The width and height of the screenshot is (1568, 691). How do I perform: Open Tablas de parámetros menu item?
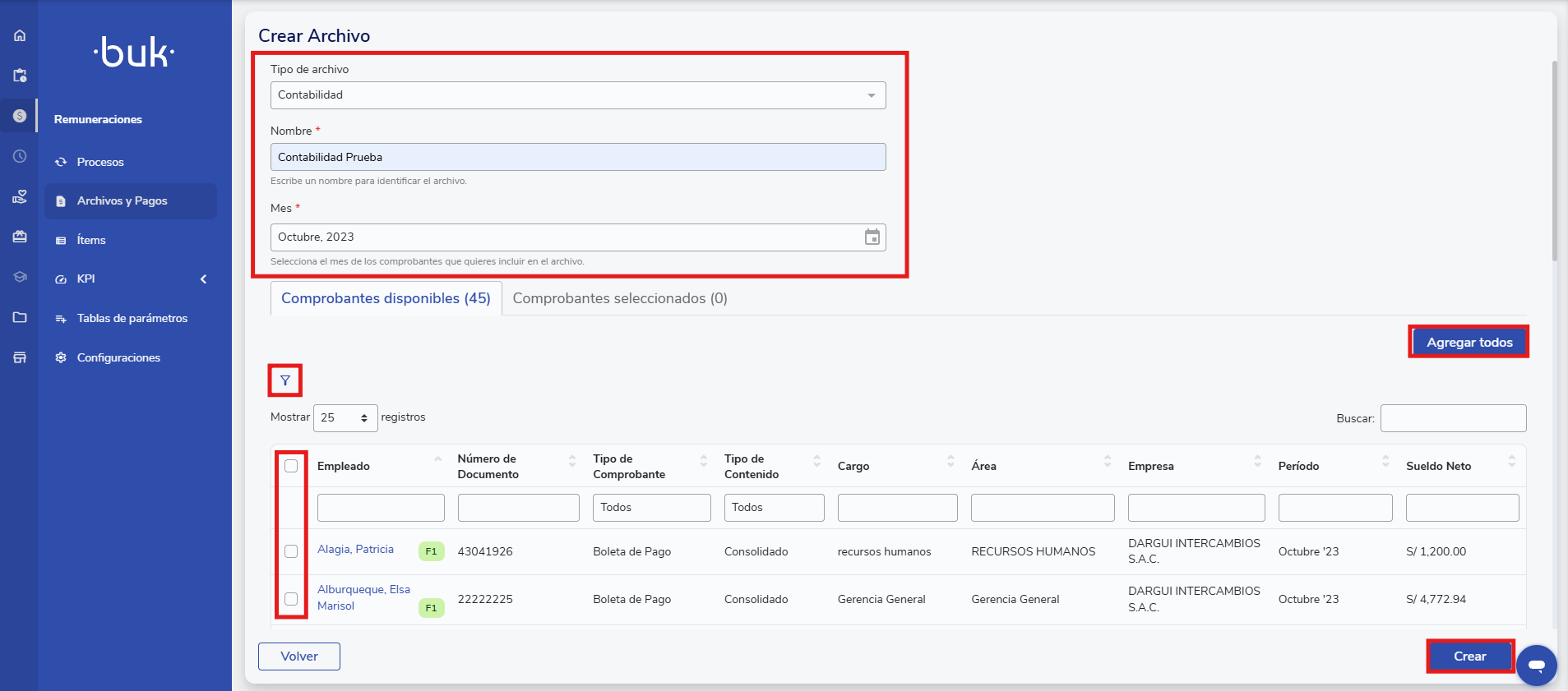(x=132, y=318)
